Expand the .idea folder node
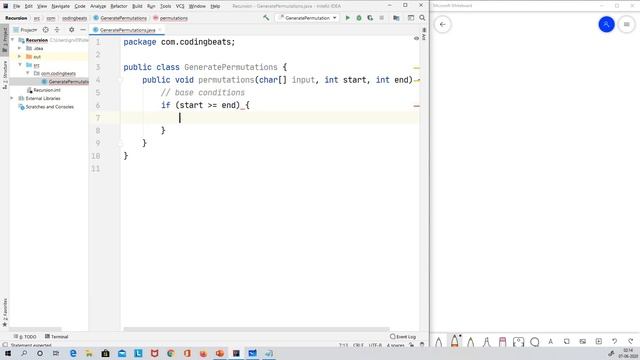This screenshot has height=360, width=640. pyautogui.click(x=20, y=48)
